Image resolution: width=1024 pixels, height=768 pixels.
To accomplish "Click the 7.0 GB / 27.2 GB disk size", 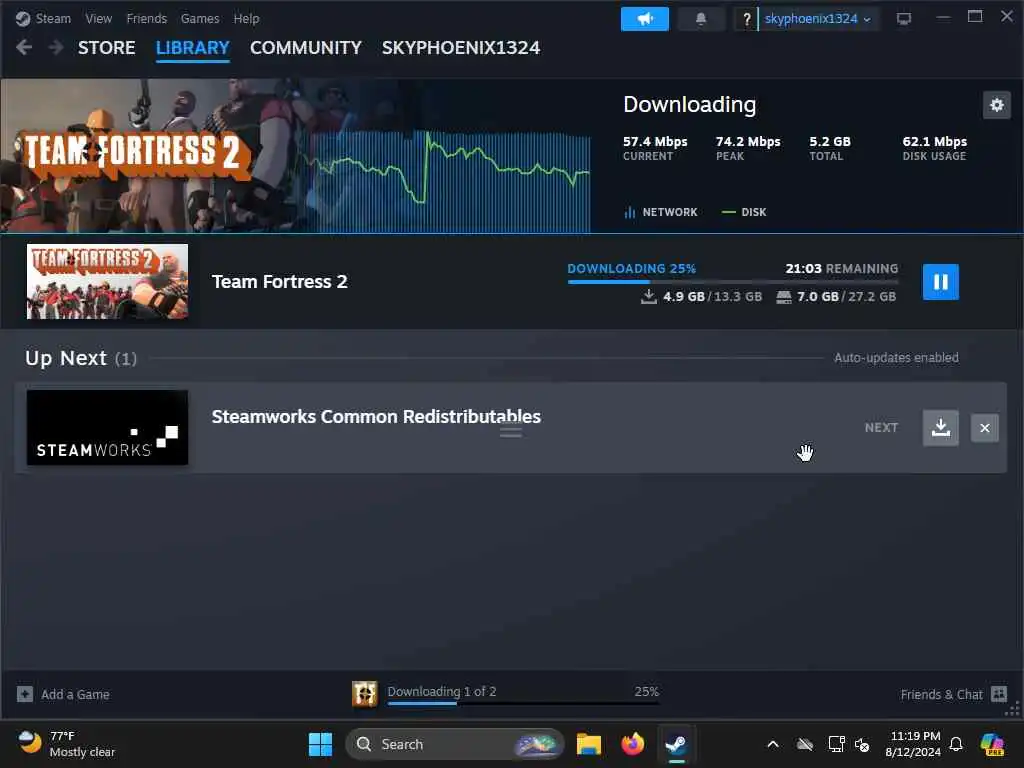I will pyautogui.click(x=836, y=296).
